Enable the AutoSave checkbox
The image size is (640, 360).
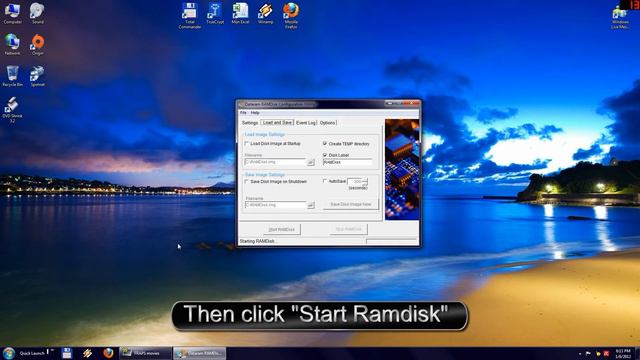tap(325, 181)
